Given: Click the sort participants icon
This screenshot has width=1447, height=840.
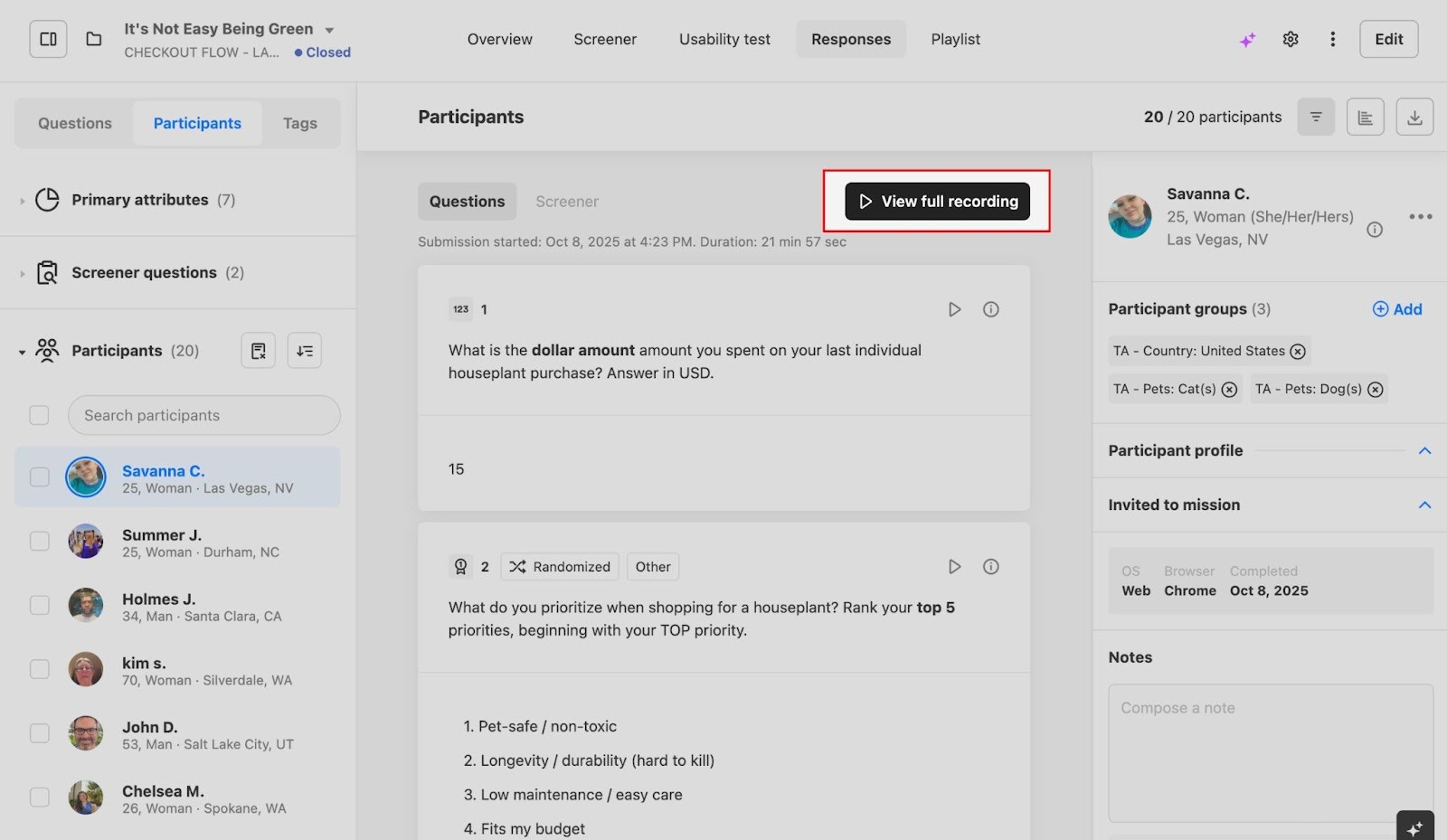Looking at the screenshot, I should 305,351.
